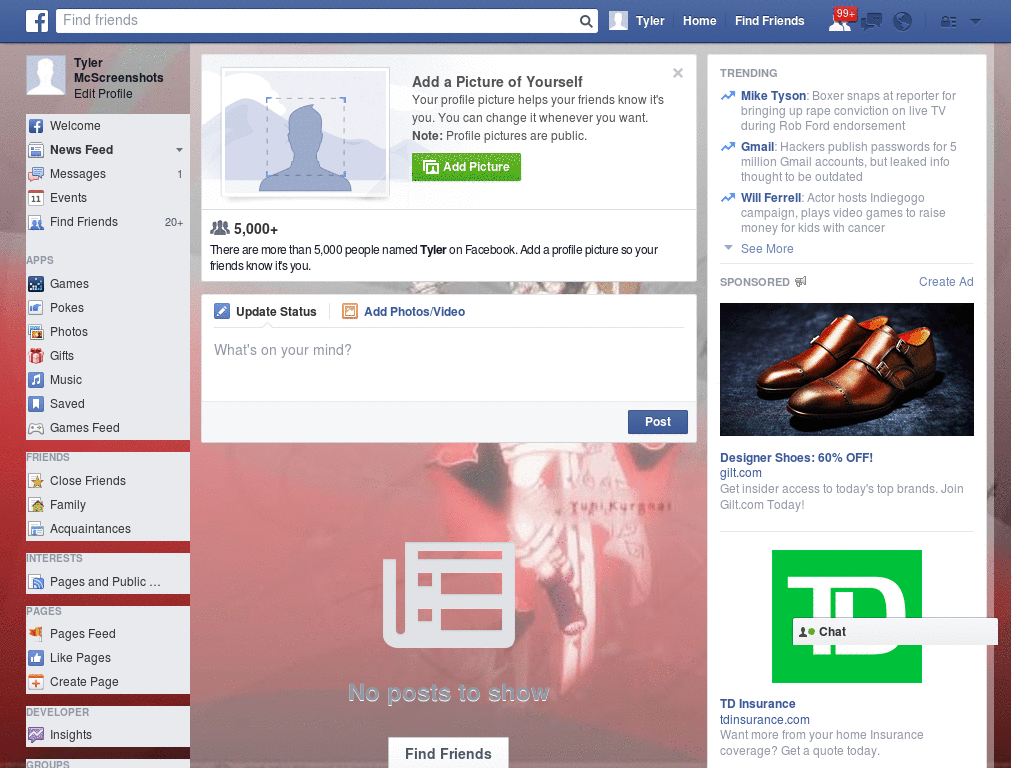Click the sponsored megaphone icon
The width and height of the screenshot is (1024, 768).
pyautogui.click(x=801, y=281)
